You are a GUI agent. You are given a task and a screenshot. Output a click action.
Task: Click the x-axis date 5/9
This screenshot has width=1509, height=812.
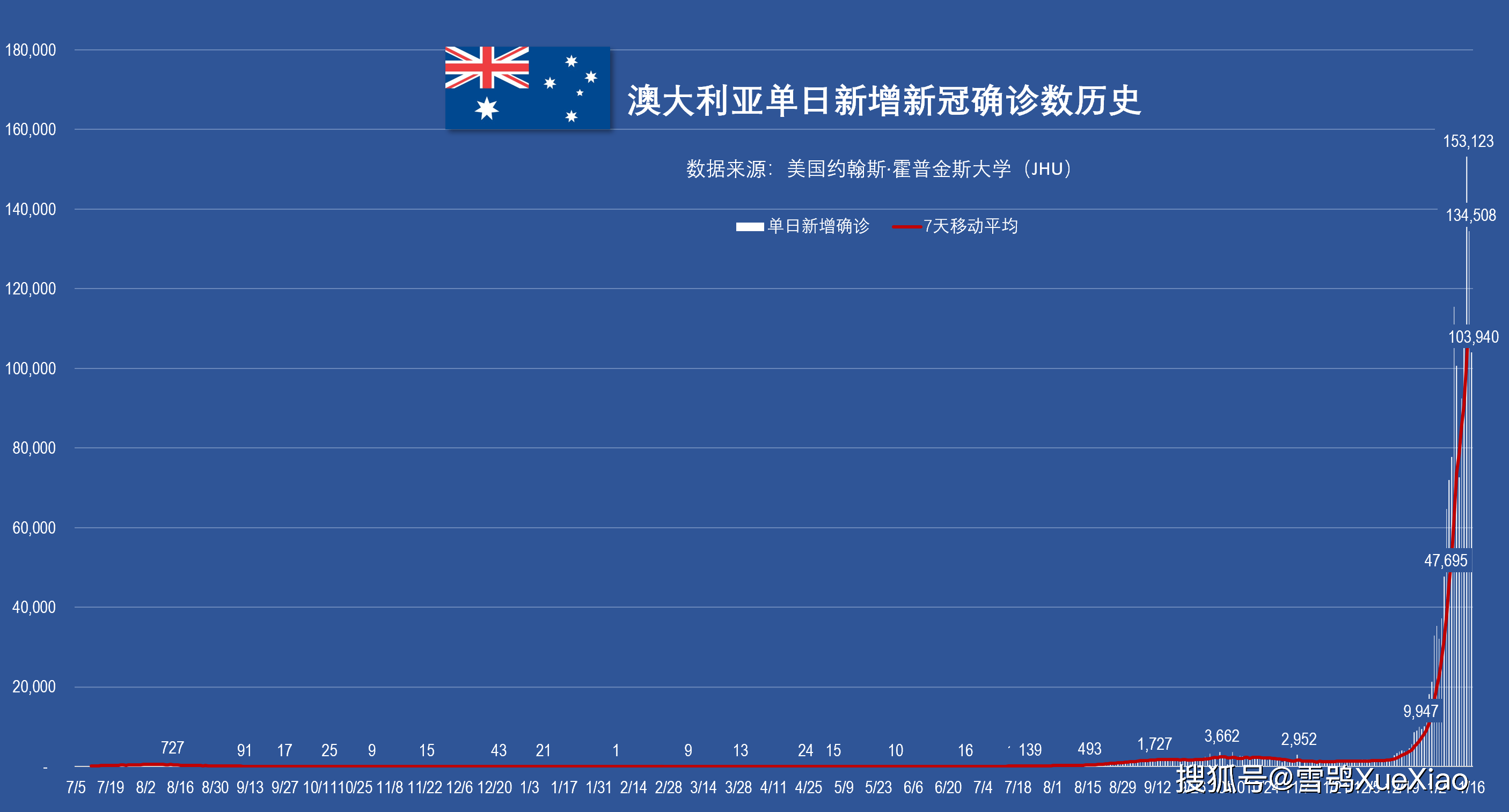pyautogui.click(x=844, y=787)
